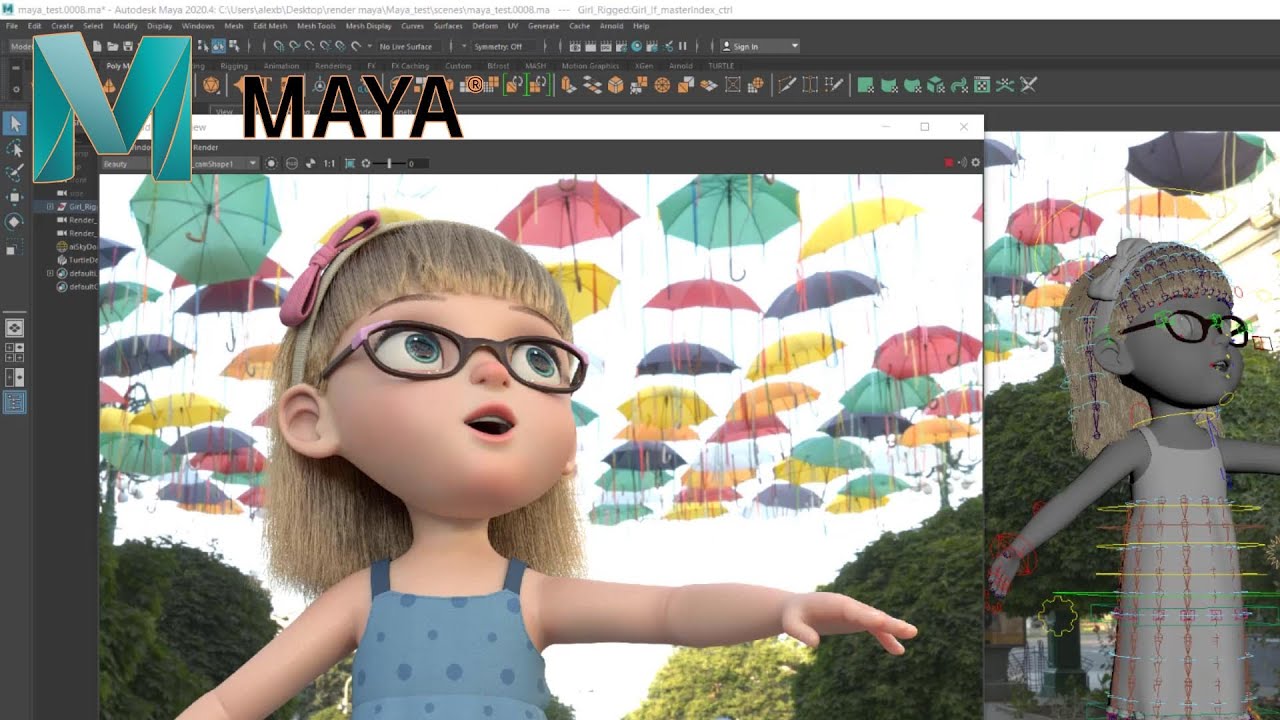
Task: Expand the defaultLightSet node in Outliner
Action: [50, 273]
